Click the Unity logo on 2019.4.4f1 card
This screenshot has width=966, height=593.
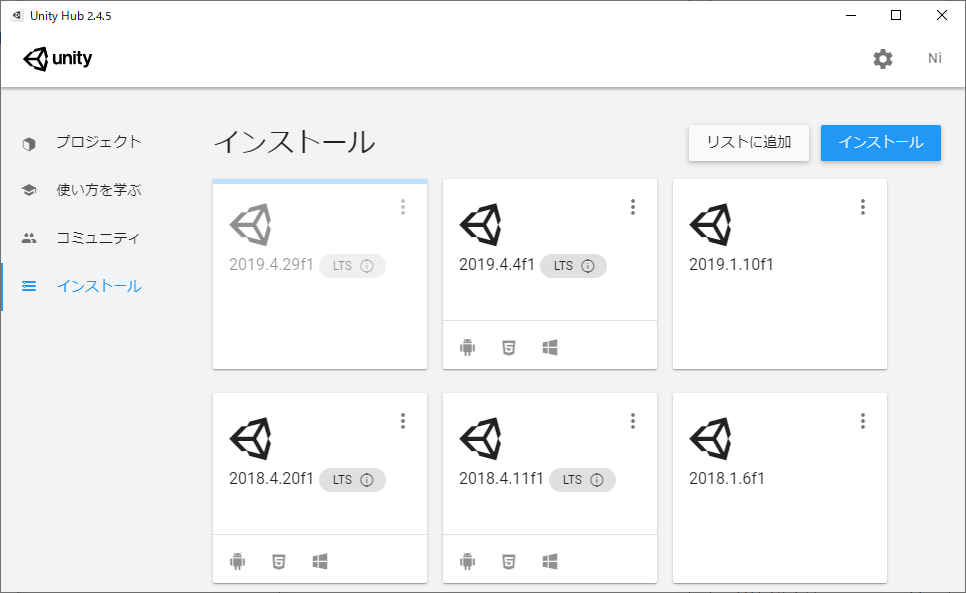(x=481, y=225)
